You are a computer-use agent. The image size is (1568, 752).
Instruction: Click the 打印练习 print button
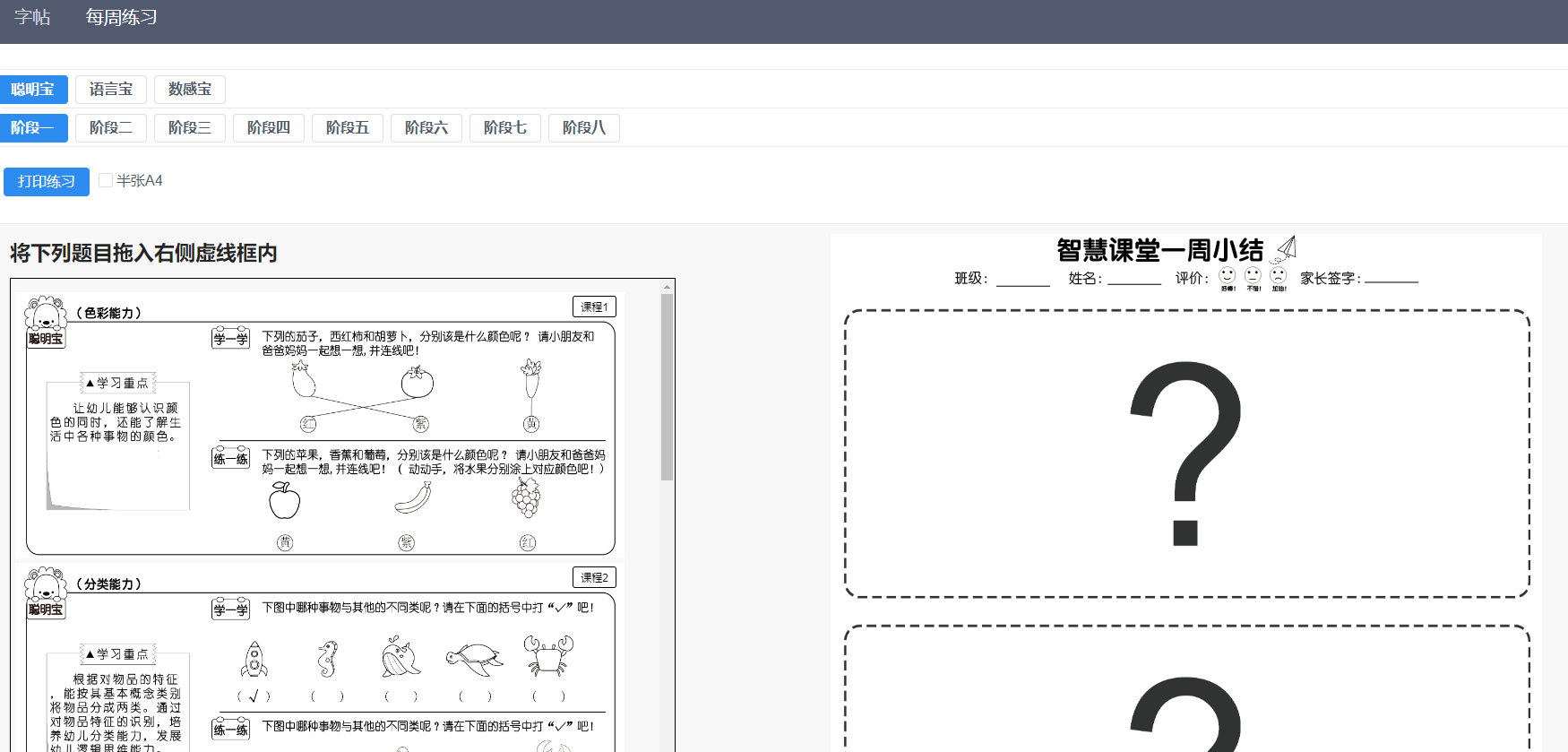point(47,182)
